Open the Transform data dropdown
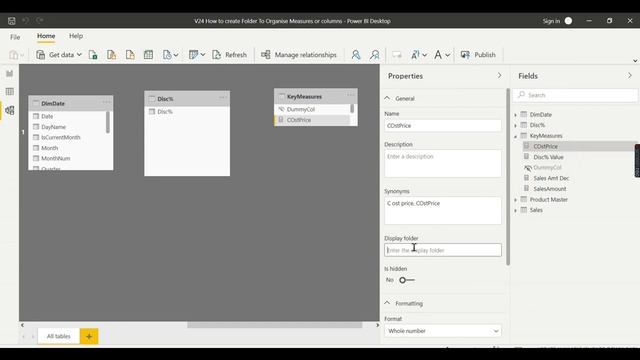Image resolution: width=640 pixels, height=360 pixels. point(197,55)
